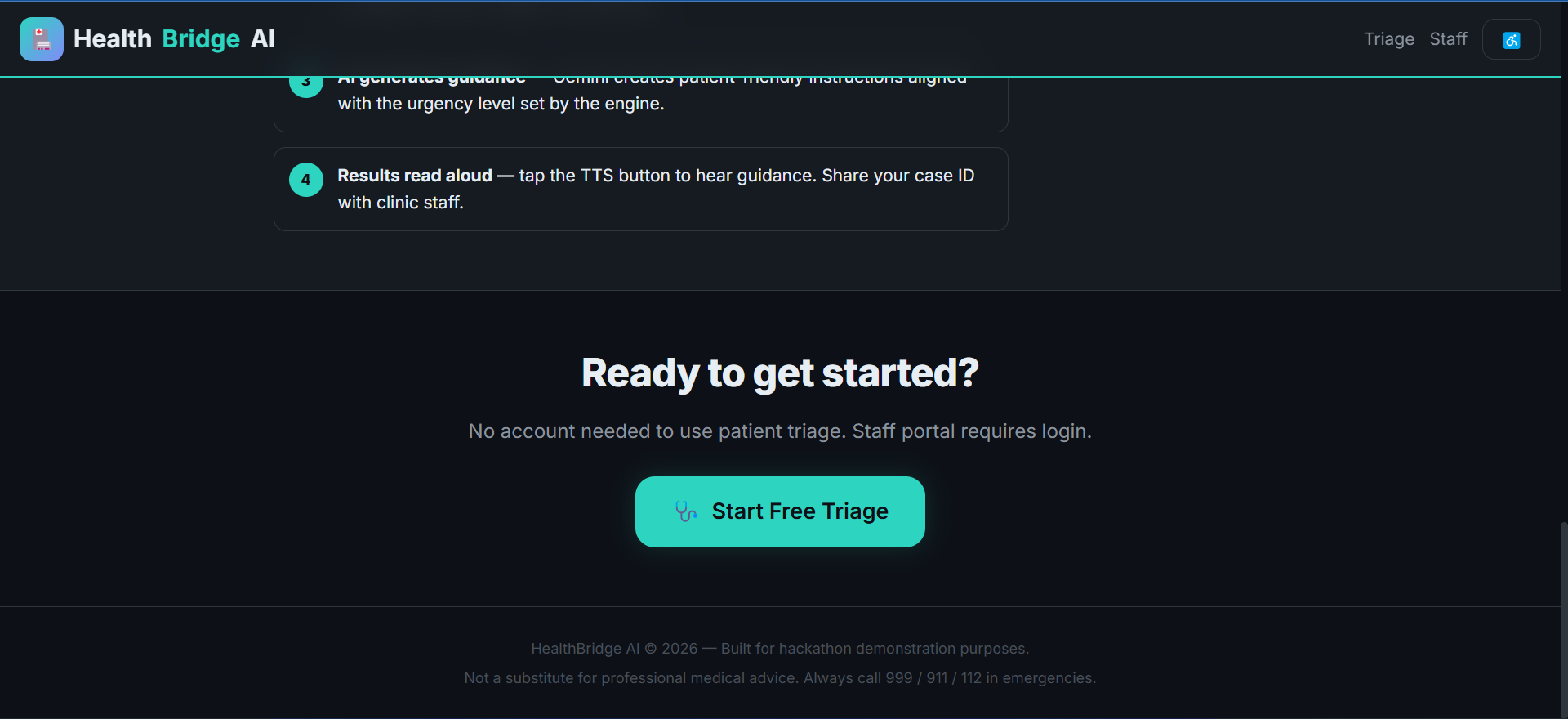Click the Health Bridge AI brand title
Image resolution: width=1568 pixels, height=719 pixels.
point(174,39)
